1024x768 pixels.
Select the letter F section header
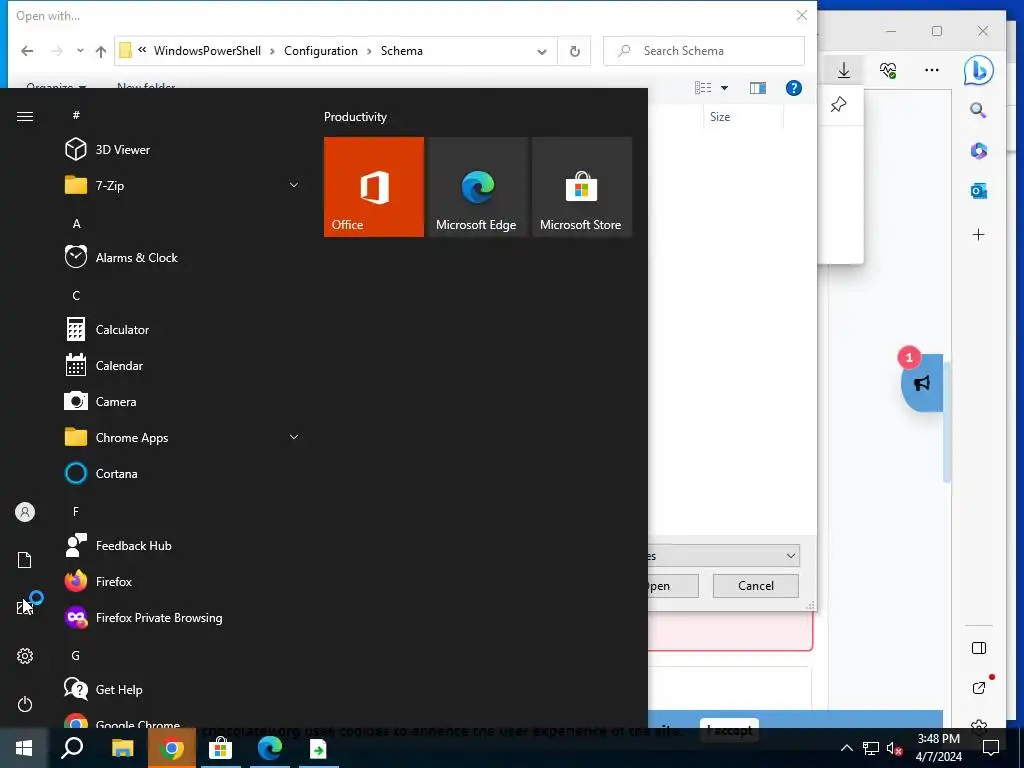click(76, 511)
